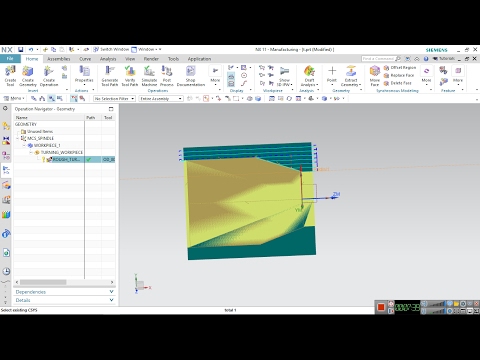Click the red record stop button
480x360 pixels.
381,307
